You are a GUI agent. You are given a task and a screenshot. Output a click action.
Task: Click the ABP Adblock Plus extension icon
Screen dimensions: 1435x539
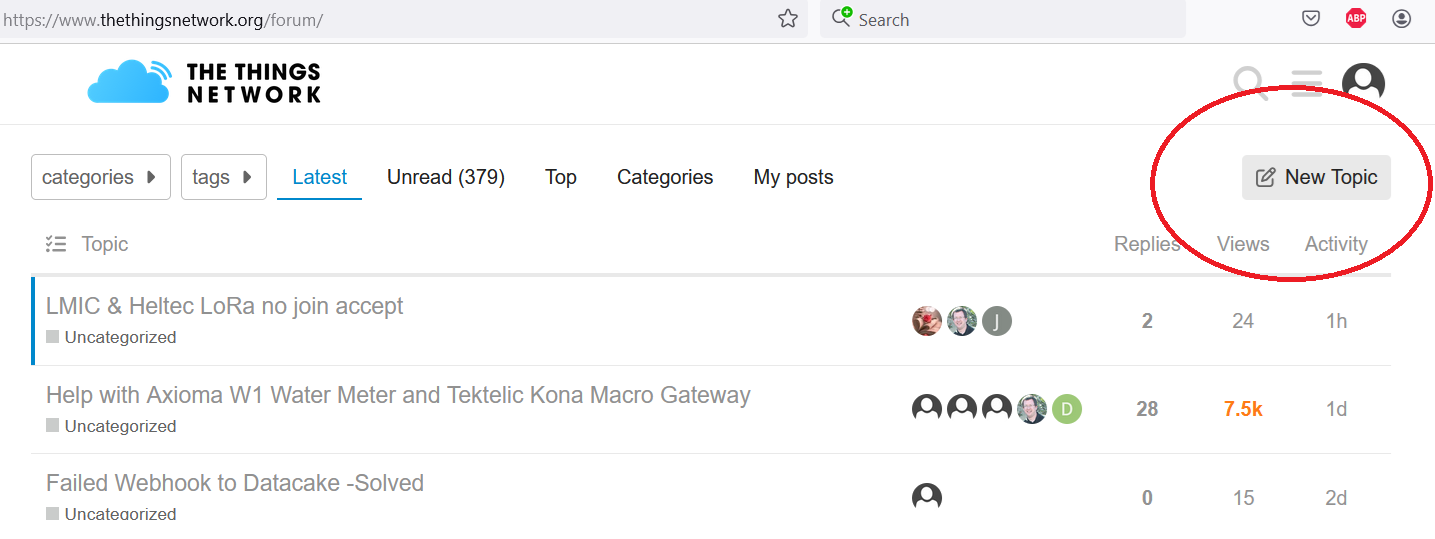(1356, 18)
